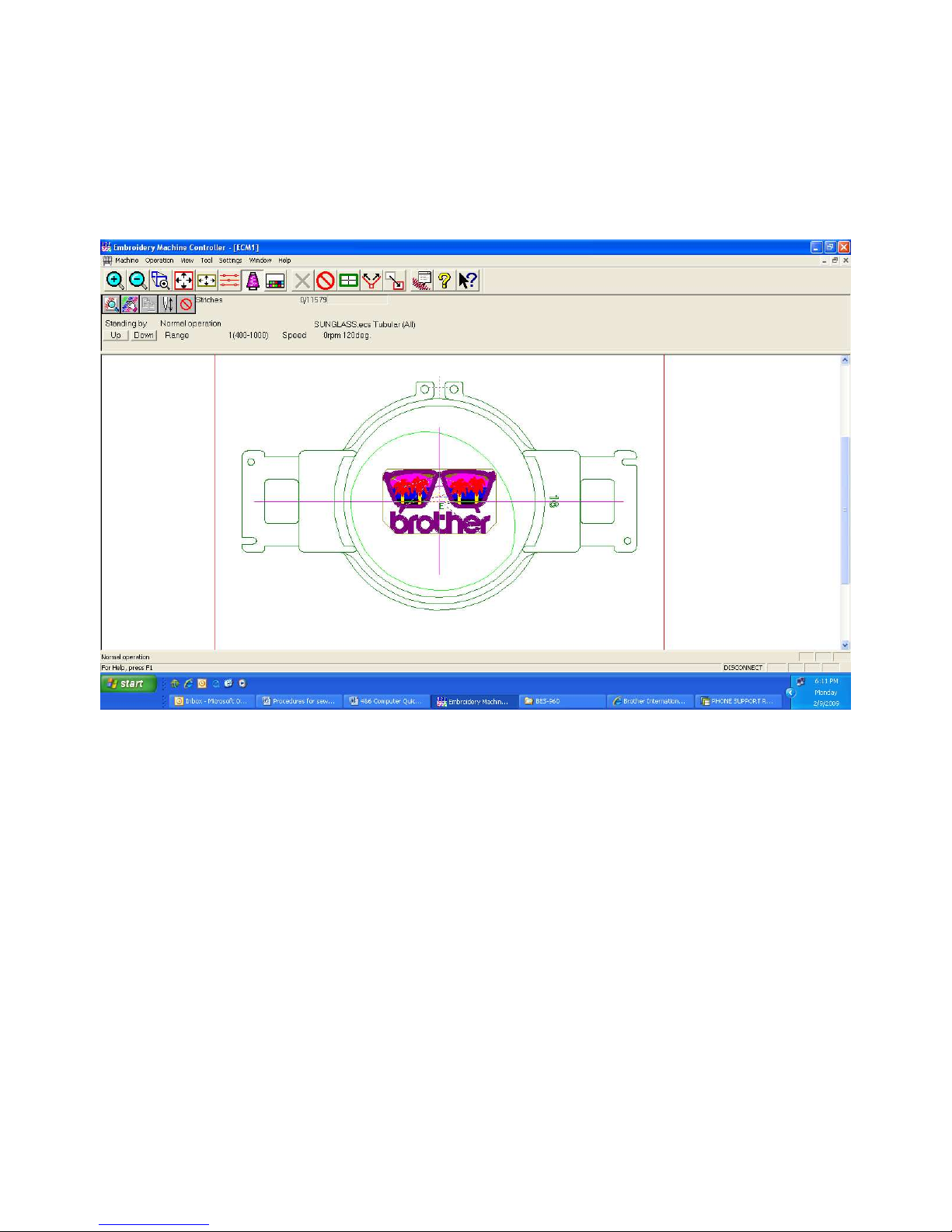Viewport: 952px width, 1232px height.
Task: Click the yellow question mark Help icon
Action: (x=445, y=281)
